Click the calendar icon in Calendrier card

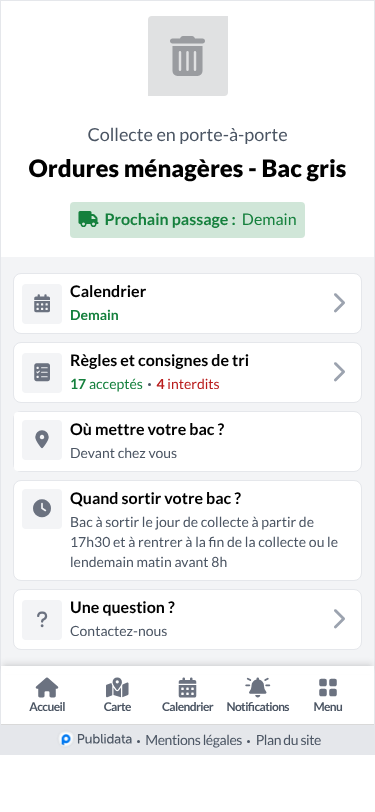[x=42, y=303]
